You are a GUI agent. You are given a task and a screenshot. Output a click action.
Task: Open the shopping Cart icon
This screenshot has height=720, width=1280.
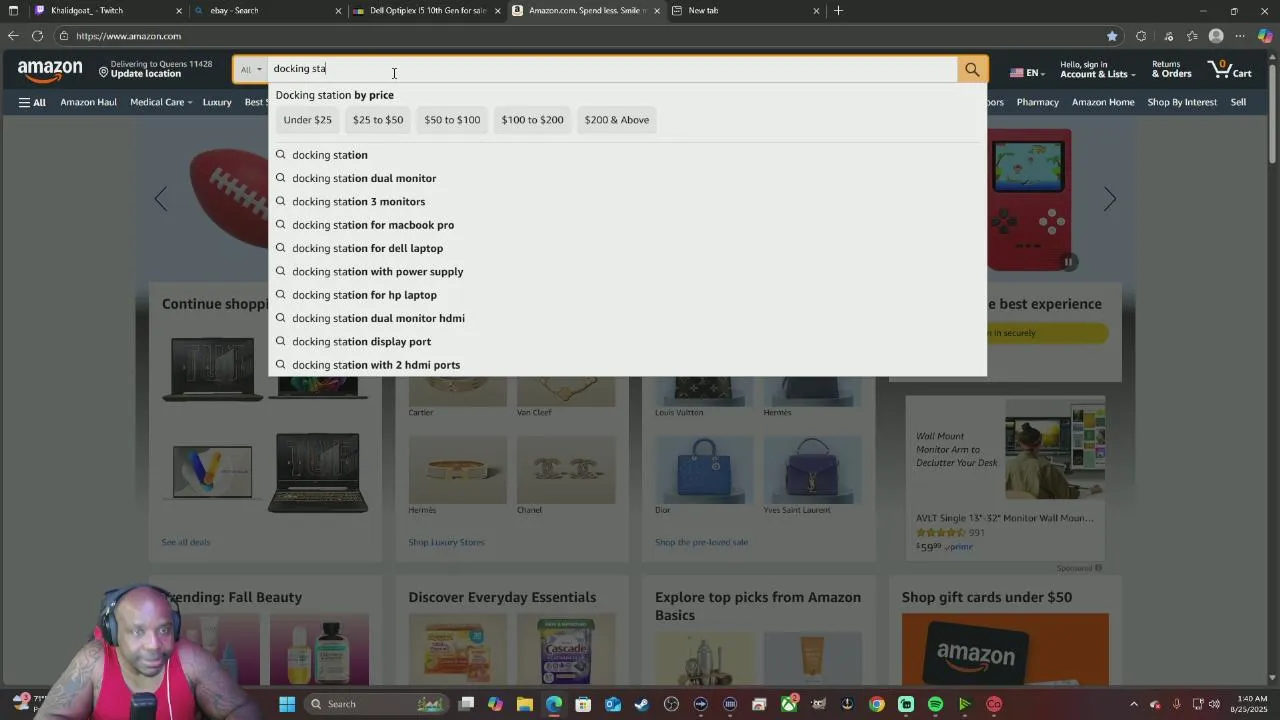(1230, 69)
